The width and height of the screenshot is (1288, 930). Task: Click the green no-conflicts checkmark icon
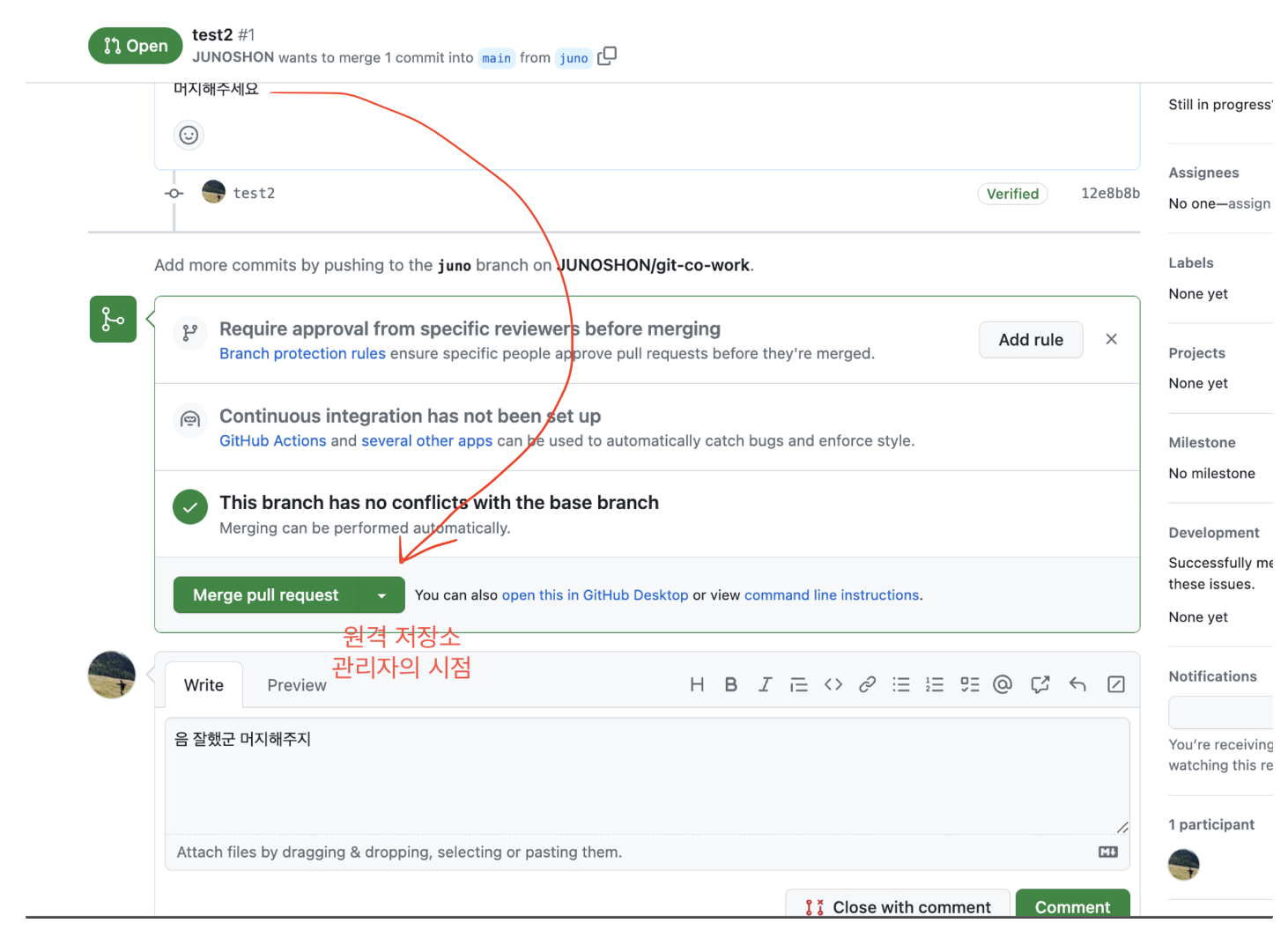pyautogui.click(x=190, y=506)
